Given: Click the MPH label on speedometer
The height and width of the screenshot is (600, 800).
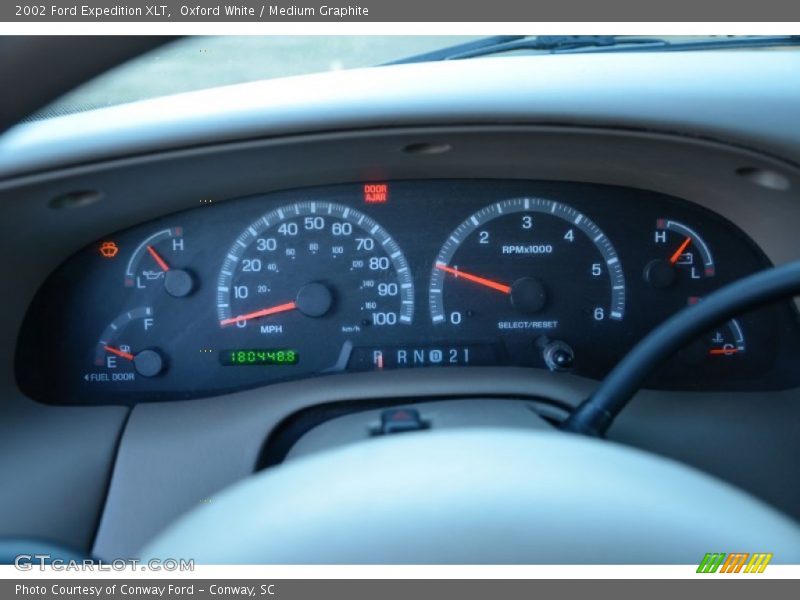Looking at the screenshot, I should click(271, 329).
